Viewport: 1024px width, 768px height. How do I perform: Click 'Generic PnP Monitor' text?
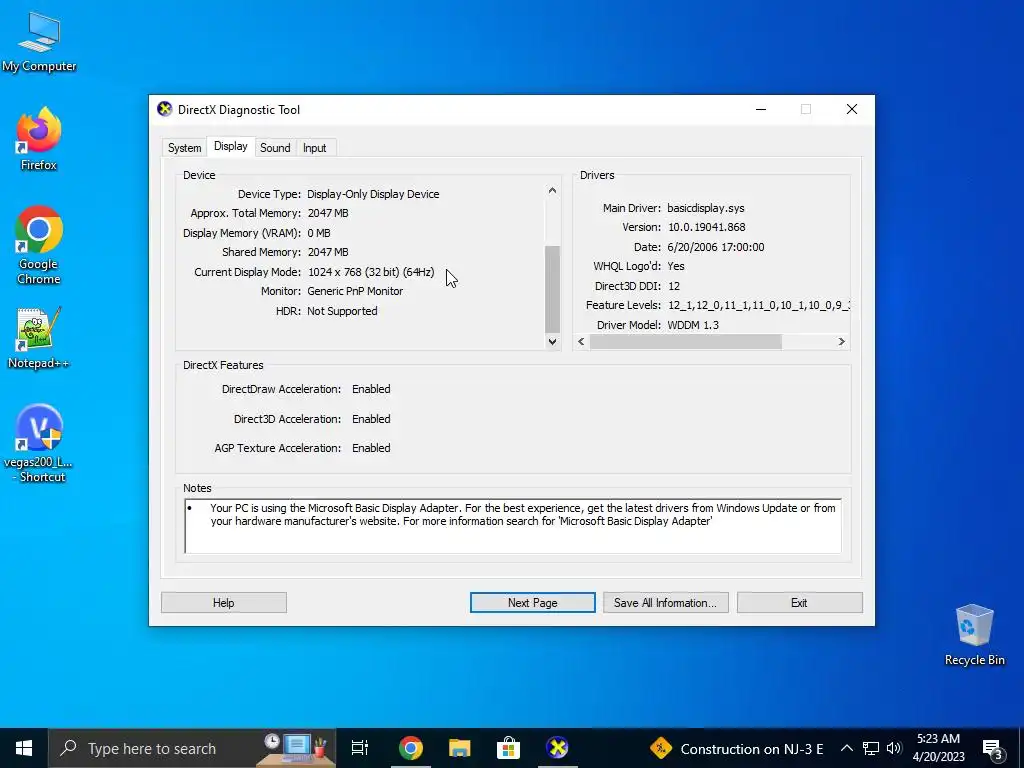tap(355, 291)
